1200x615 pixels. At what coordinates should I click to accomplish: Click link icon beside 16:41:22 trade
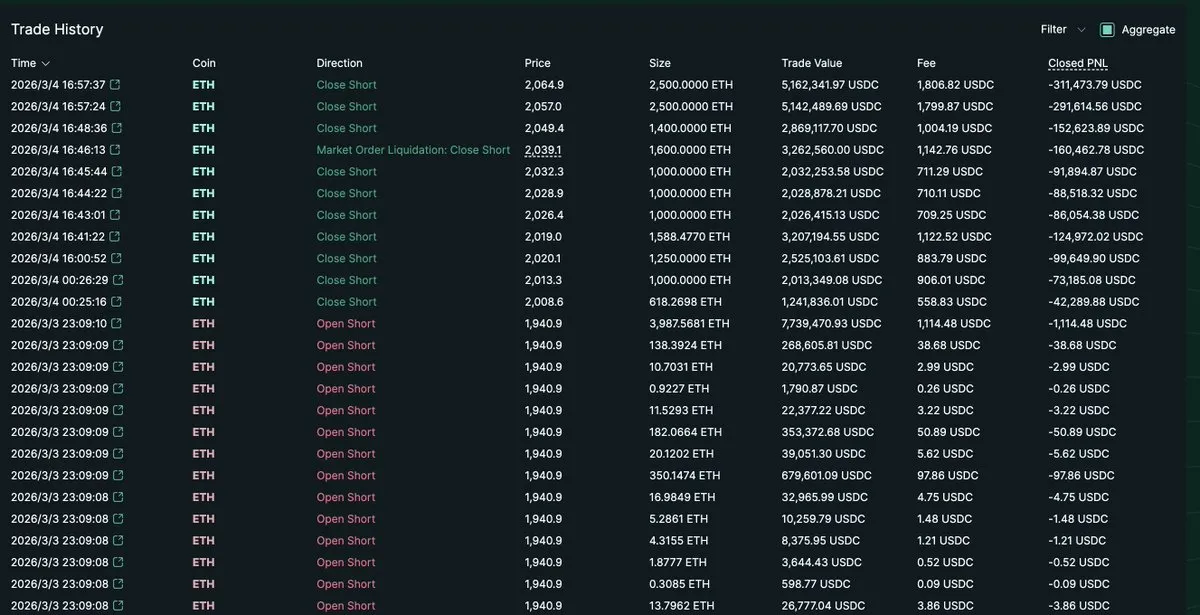pyautogui.click(x=115, y=237)
